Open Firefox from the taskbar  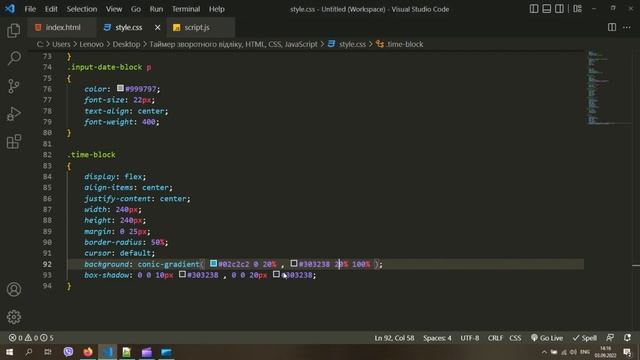[x=88, y=351]
